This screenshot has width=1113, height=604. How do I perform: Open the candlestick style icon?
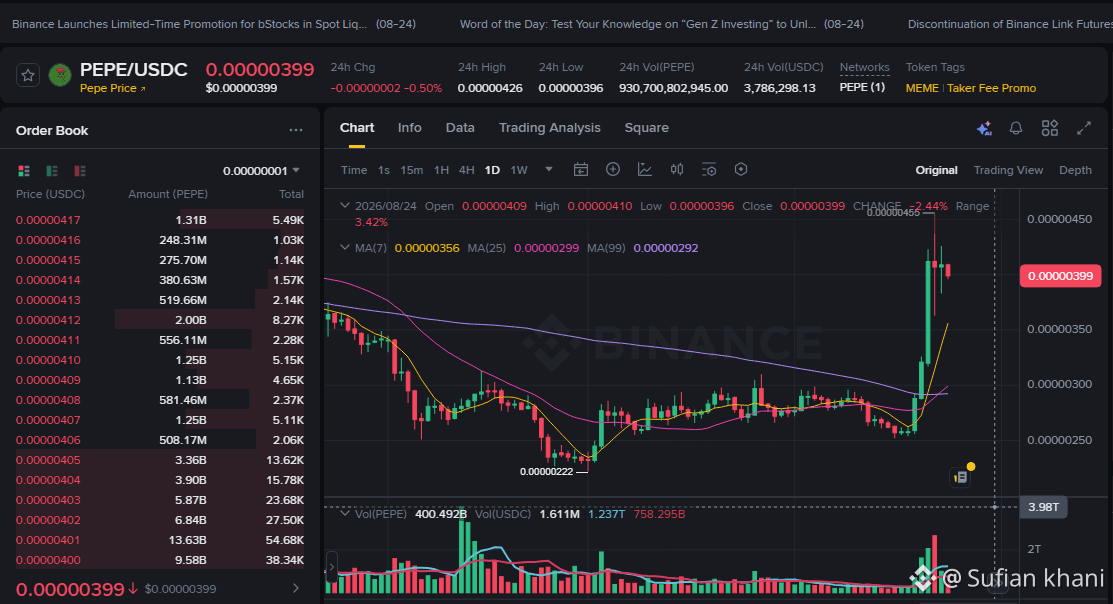pyautogui.click(x=677, y=170)
